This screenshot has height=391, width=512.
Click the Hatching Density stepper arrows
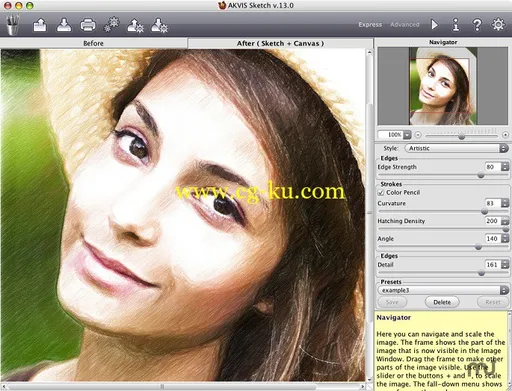pos(505,221)
